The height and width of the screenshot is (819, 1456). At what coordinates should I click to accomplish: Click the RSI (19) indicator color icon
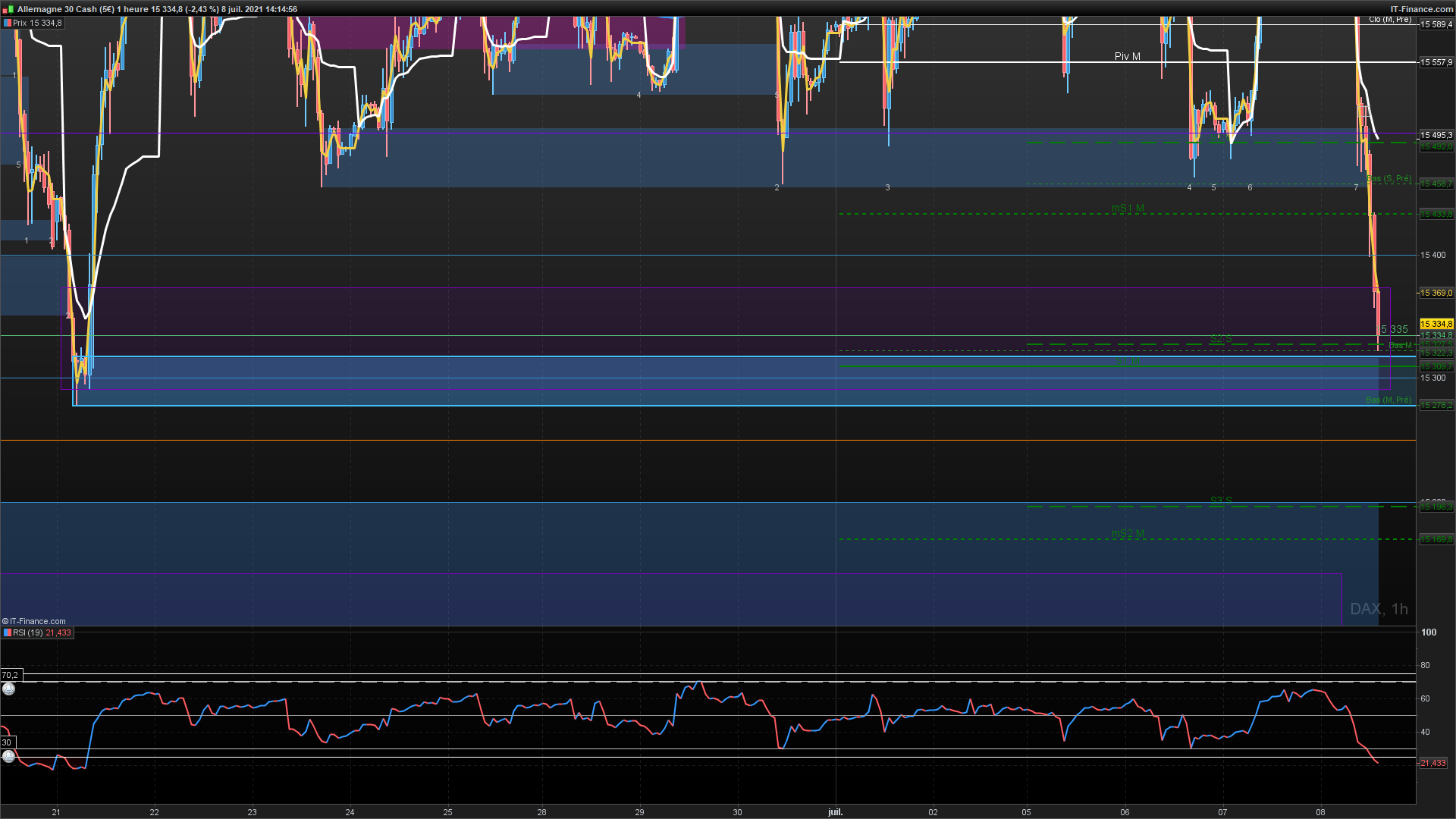pyautogui.click(x=8, y=632)
